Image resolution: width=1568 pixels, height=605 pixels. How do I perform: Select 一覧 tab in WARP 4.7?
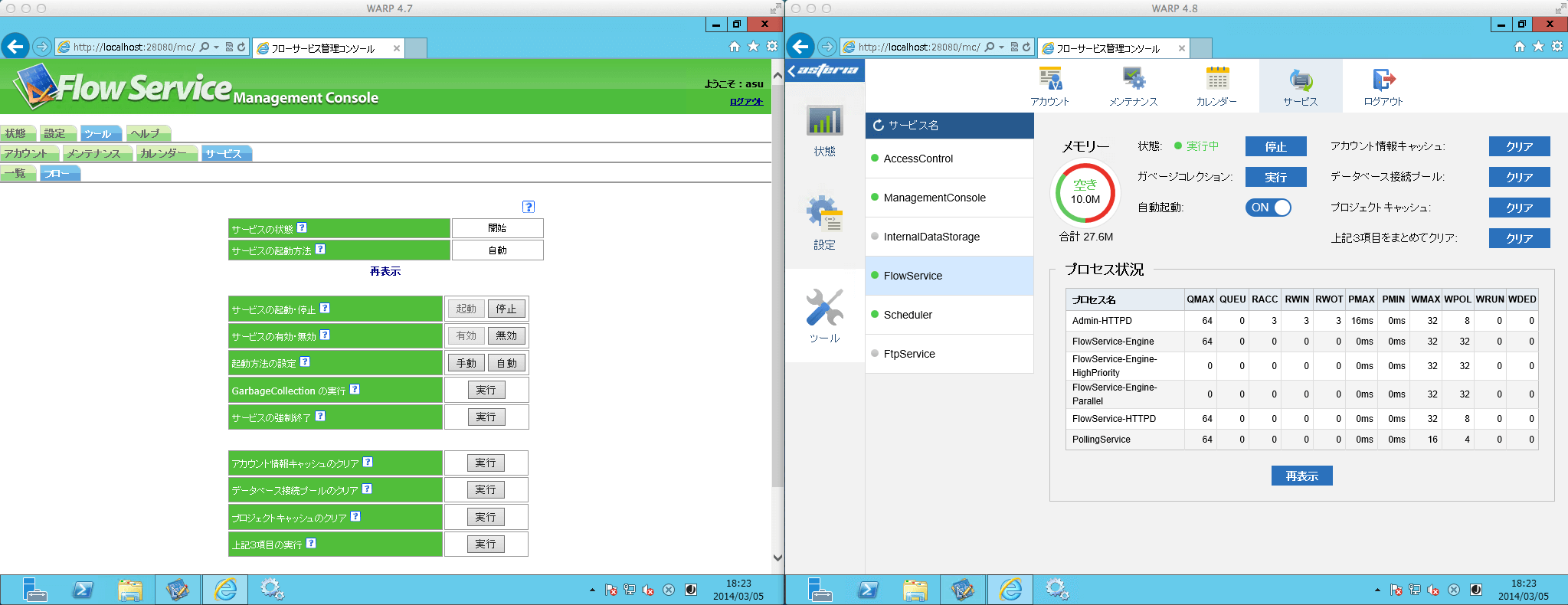coord(17,173)
